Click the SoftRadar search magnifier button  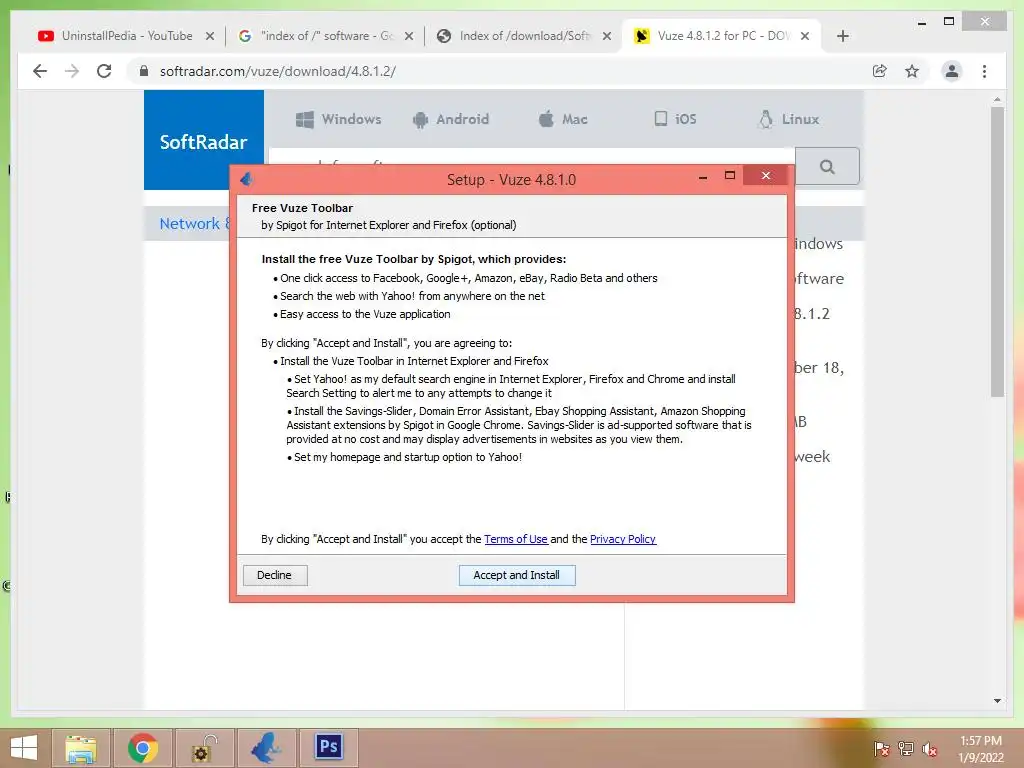827,167
